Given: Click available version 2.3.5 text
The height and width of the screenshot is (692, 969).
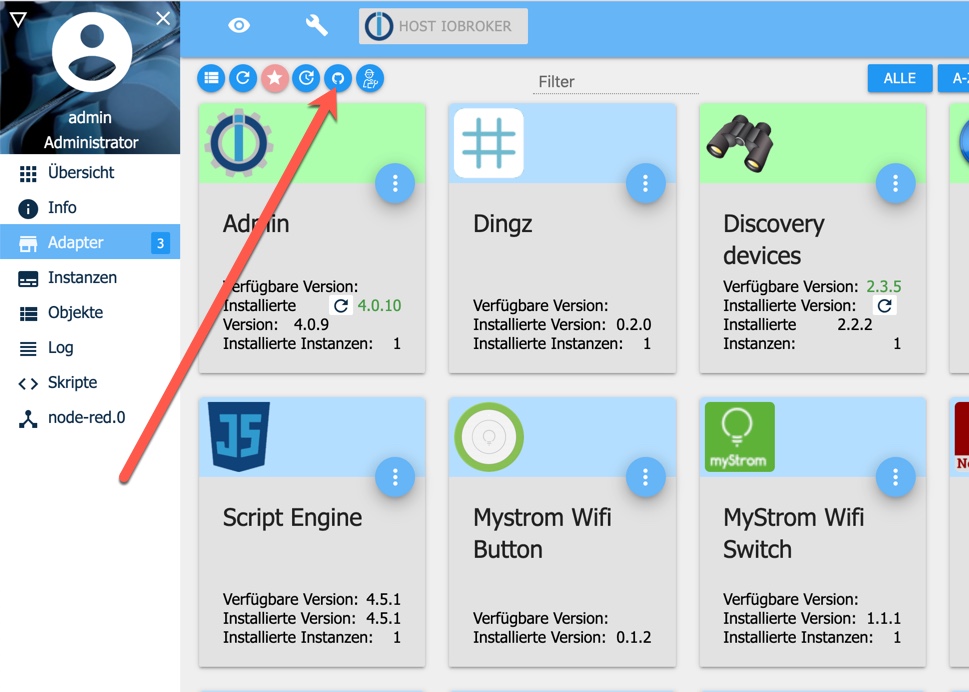Looking at the screenshot, I should click(884, 287).
